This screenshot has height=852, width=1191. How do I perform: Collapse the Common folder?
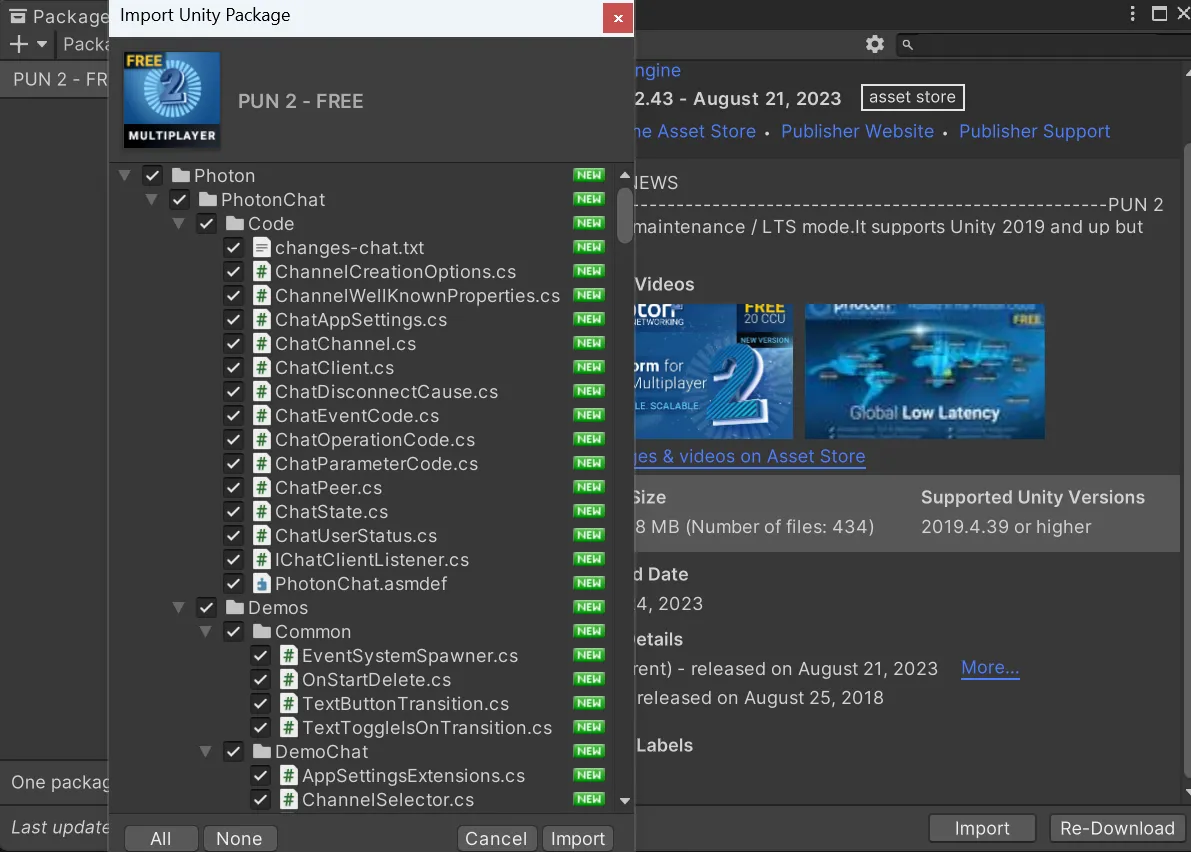(206, 632)
